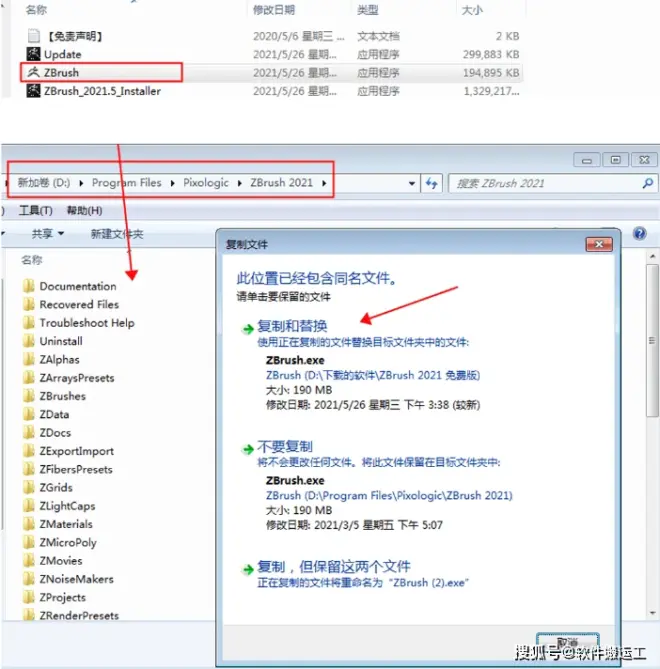The height and width of the screenshot is (669, 660).
Task: Click the 194,895 KB size cell
Action: [x=491, y=73]
